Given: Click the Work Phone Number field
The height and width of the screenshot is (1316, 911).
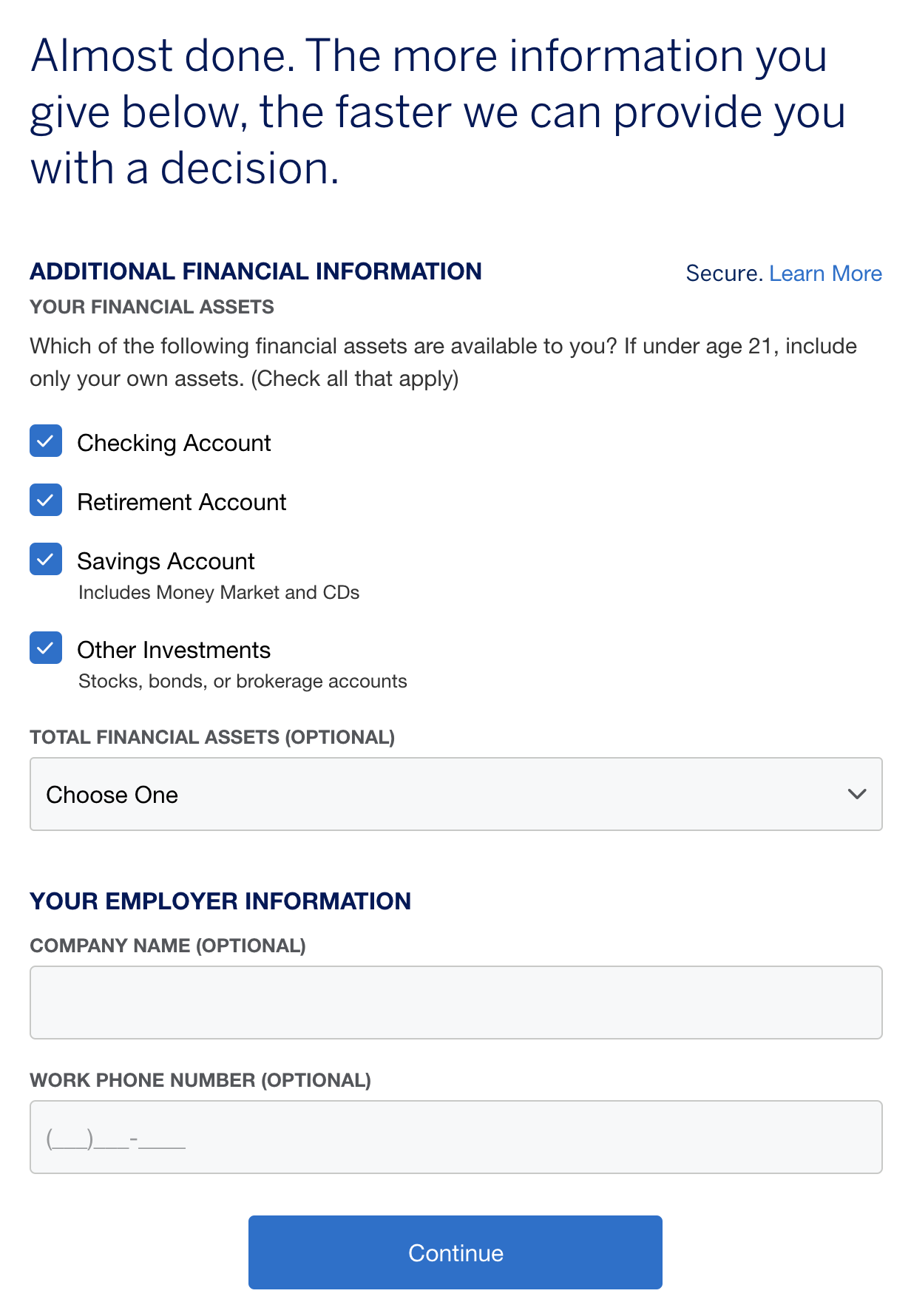Looking at the screenshot, I should 455,1137.
